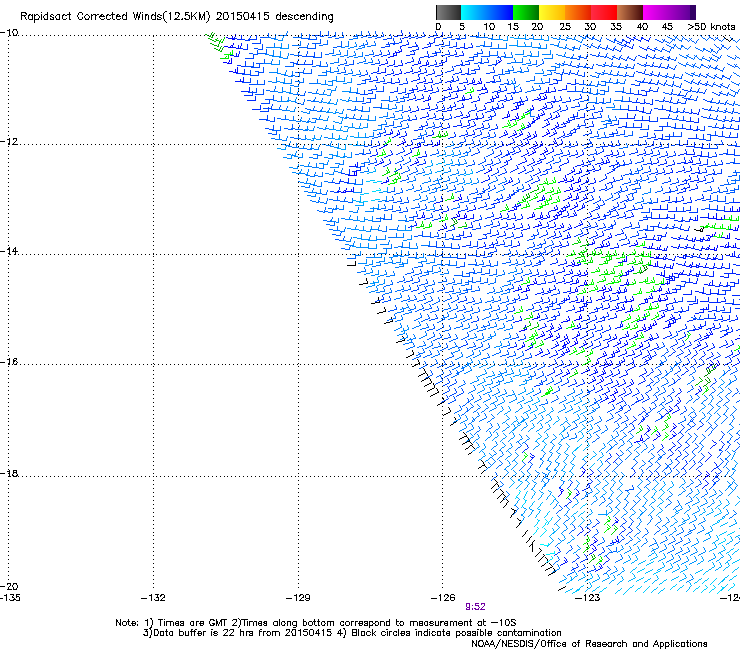The image size is (740, 650).
Task: Click the '-16' latitude axis label
Action: point(9,362)
